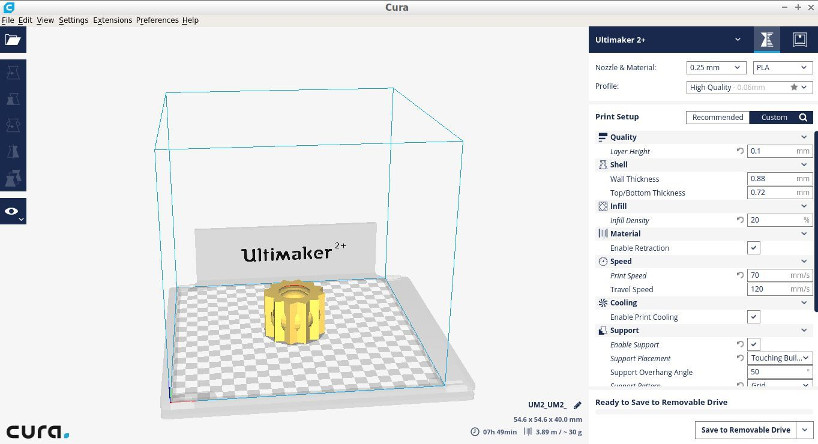This screenshot has width=818, height=444.
Task: Select the Per Model Settings tool
Action: (x=13, y=178)
